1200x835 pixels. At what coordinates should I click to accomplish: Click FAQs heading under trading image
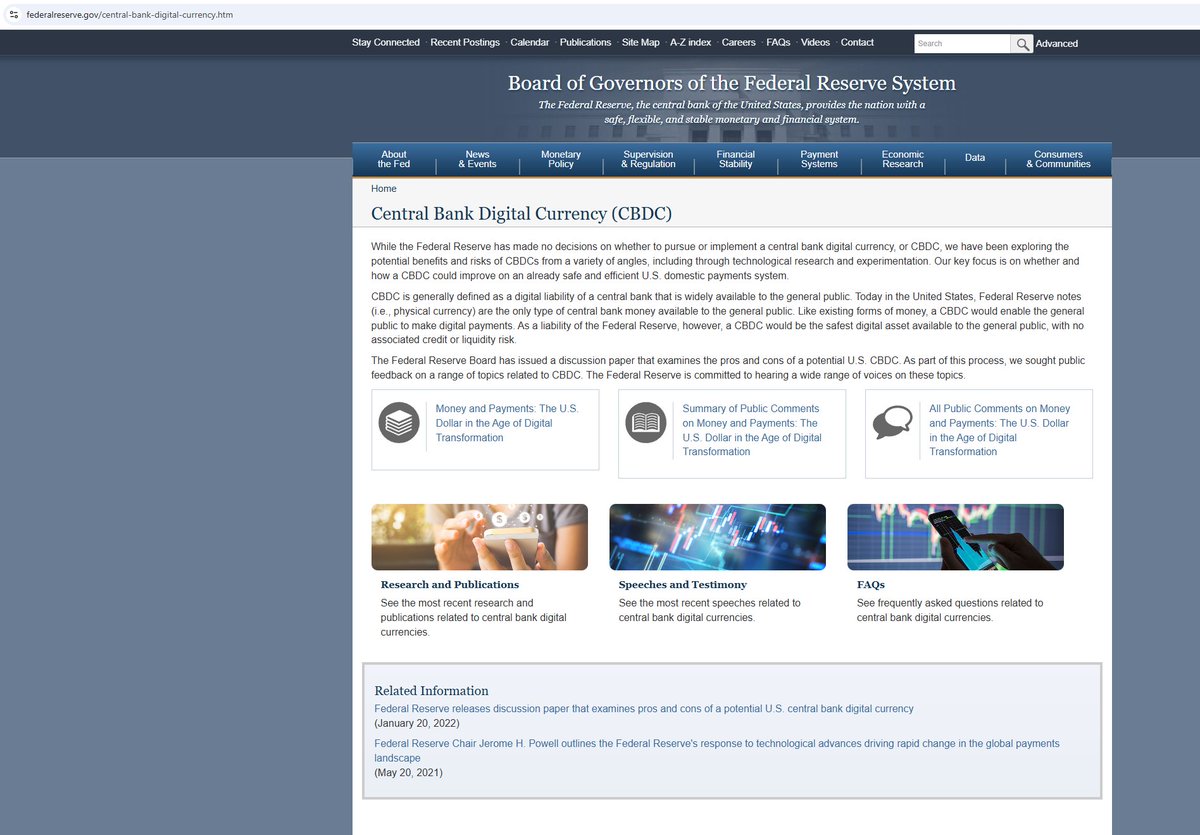871,584
